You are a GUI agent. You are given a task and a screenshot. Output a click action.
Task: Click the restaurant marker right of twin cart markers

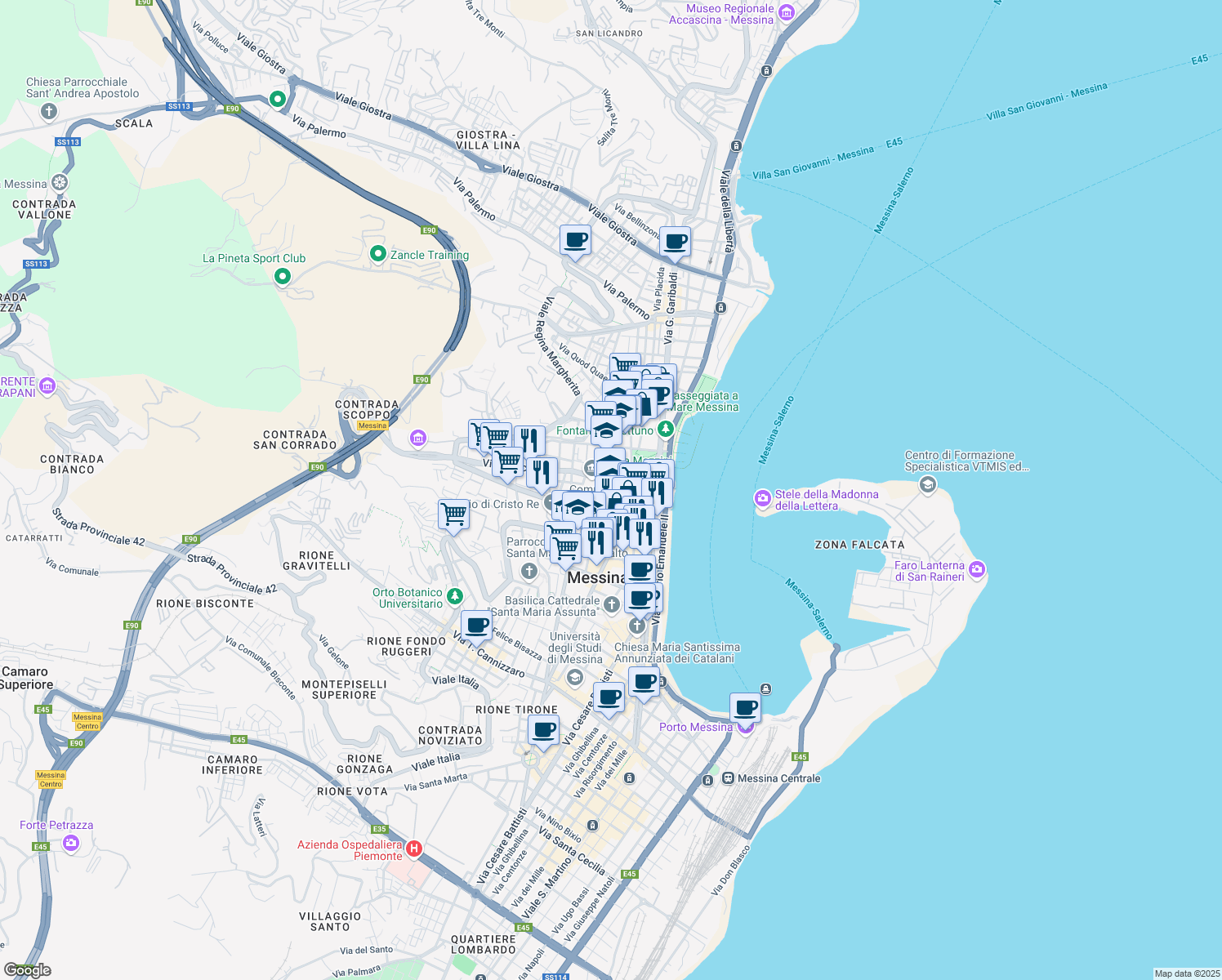tap(529, 441)
